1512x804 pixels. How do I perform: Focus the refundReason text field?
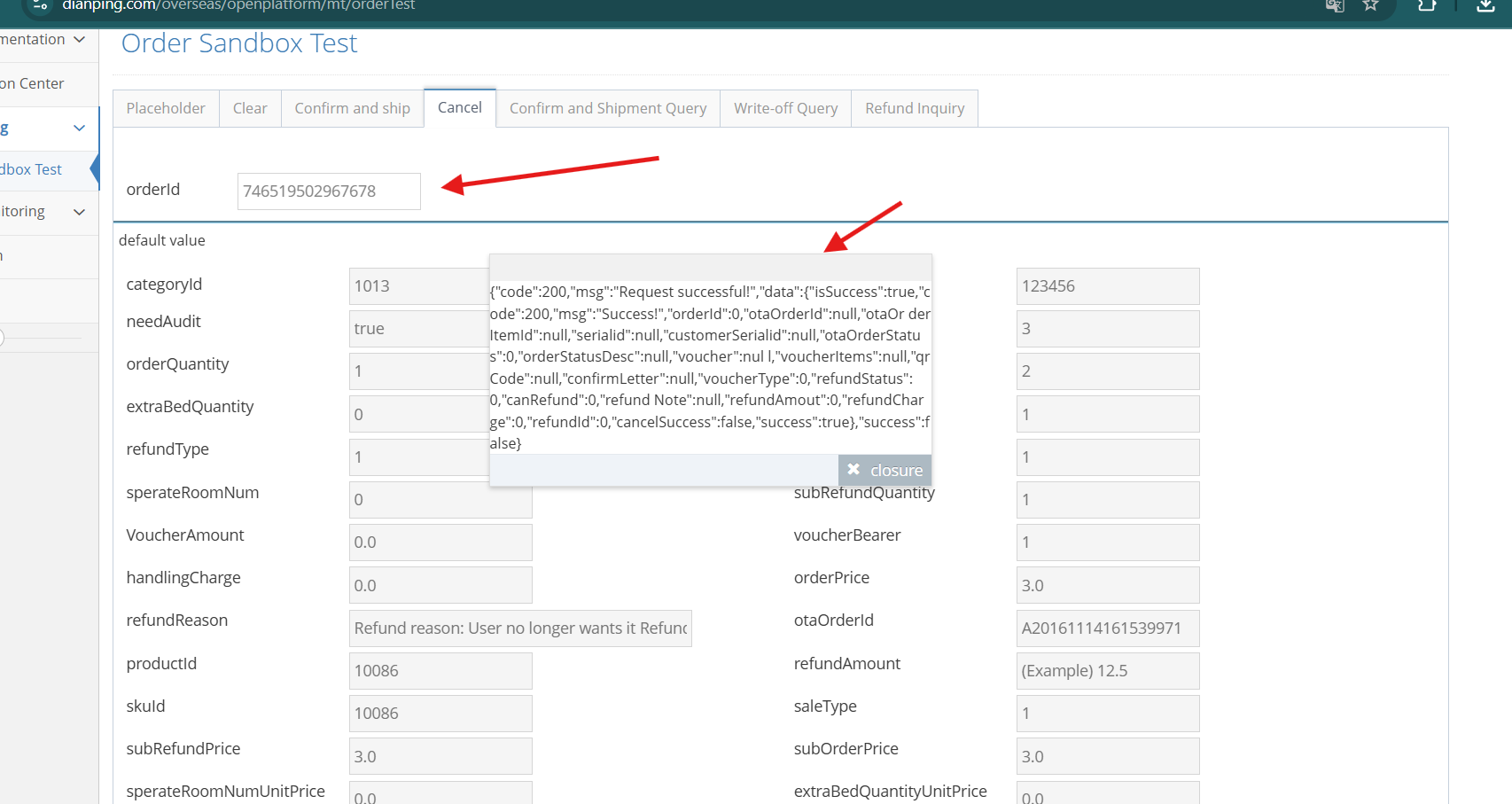click(519, 628)
